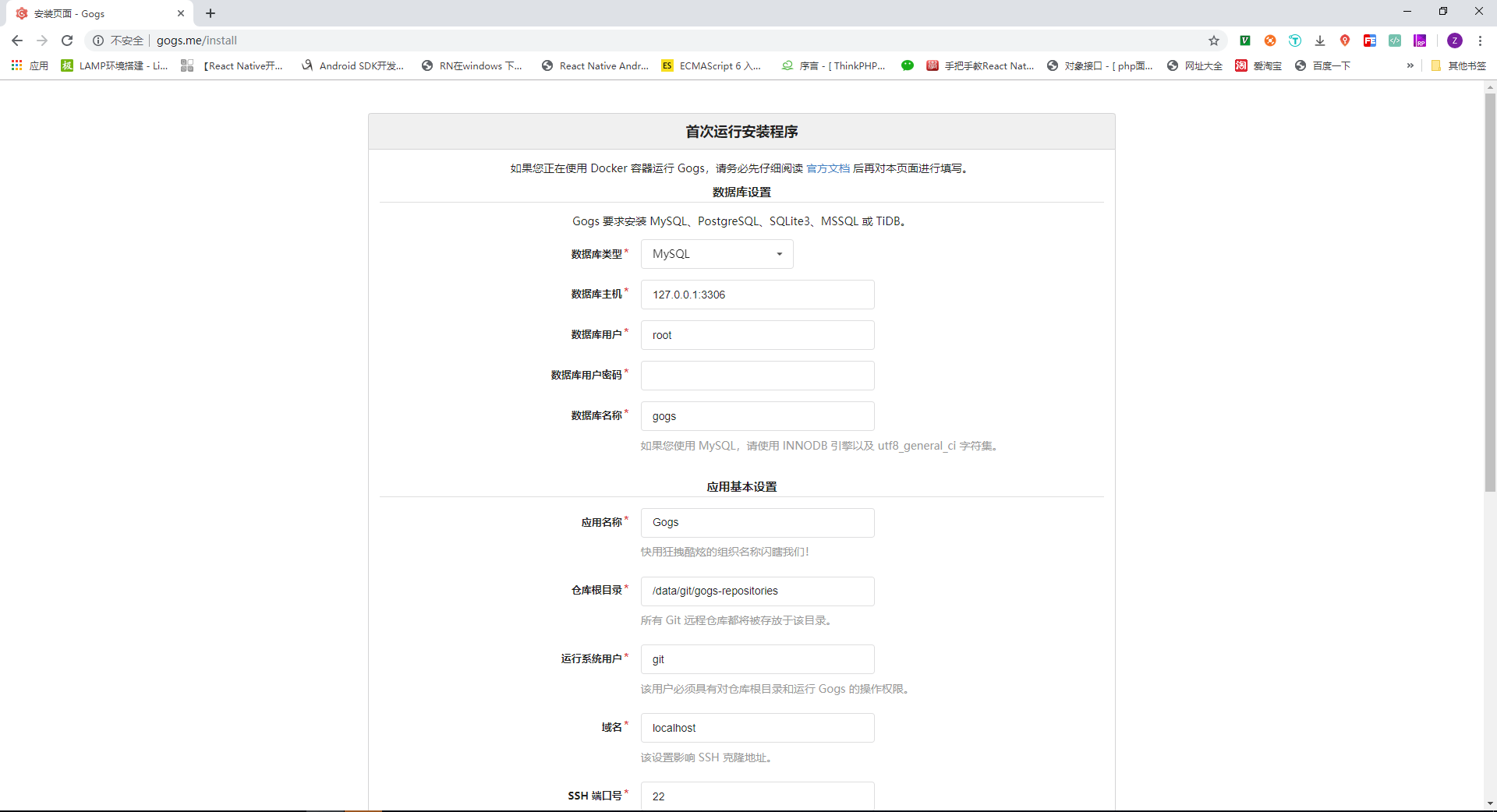The height and width of the screenshot is (812, 1497).
Task: Open the green V extension
Action: tap(1245, 41)
